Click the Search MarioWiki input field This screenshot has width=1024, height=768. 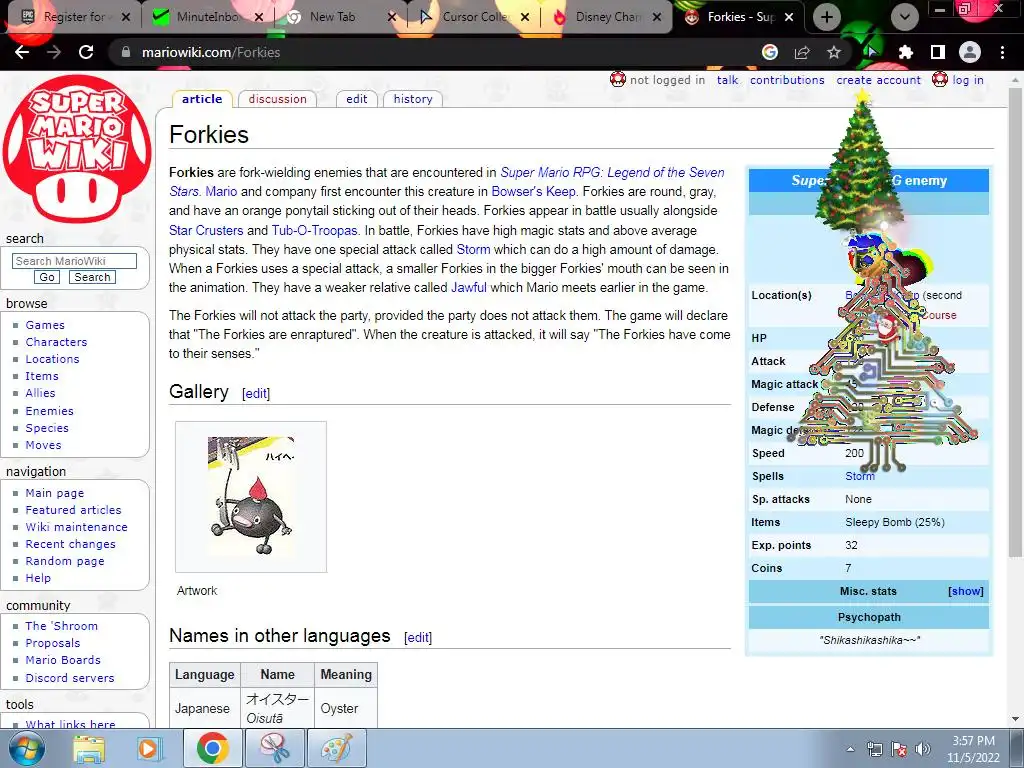click(x=74, y=261)
